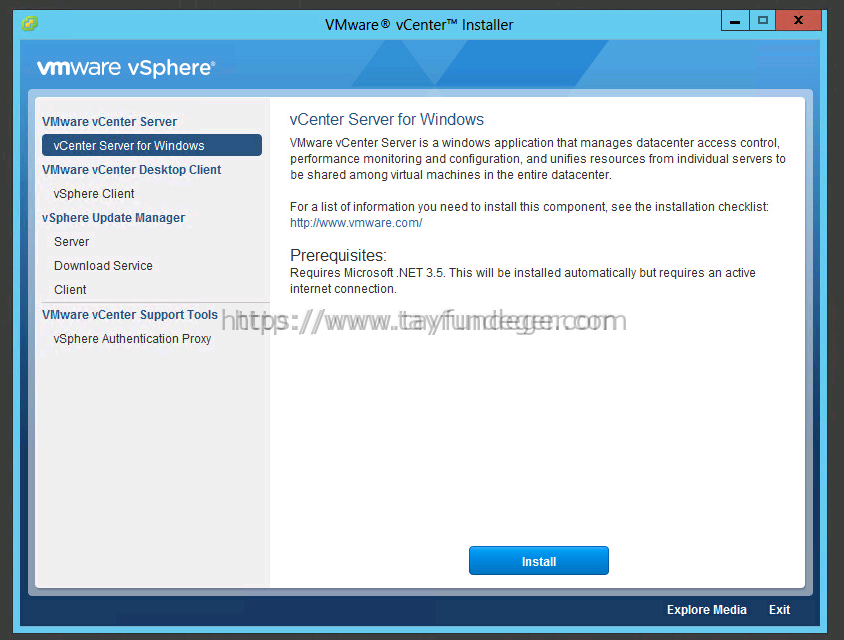The height and width of the screenshot is (640, 844).
Task: Click VMware vCenter Support Tools heading
Action: tap(130, 315)
